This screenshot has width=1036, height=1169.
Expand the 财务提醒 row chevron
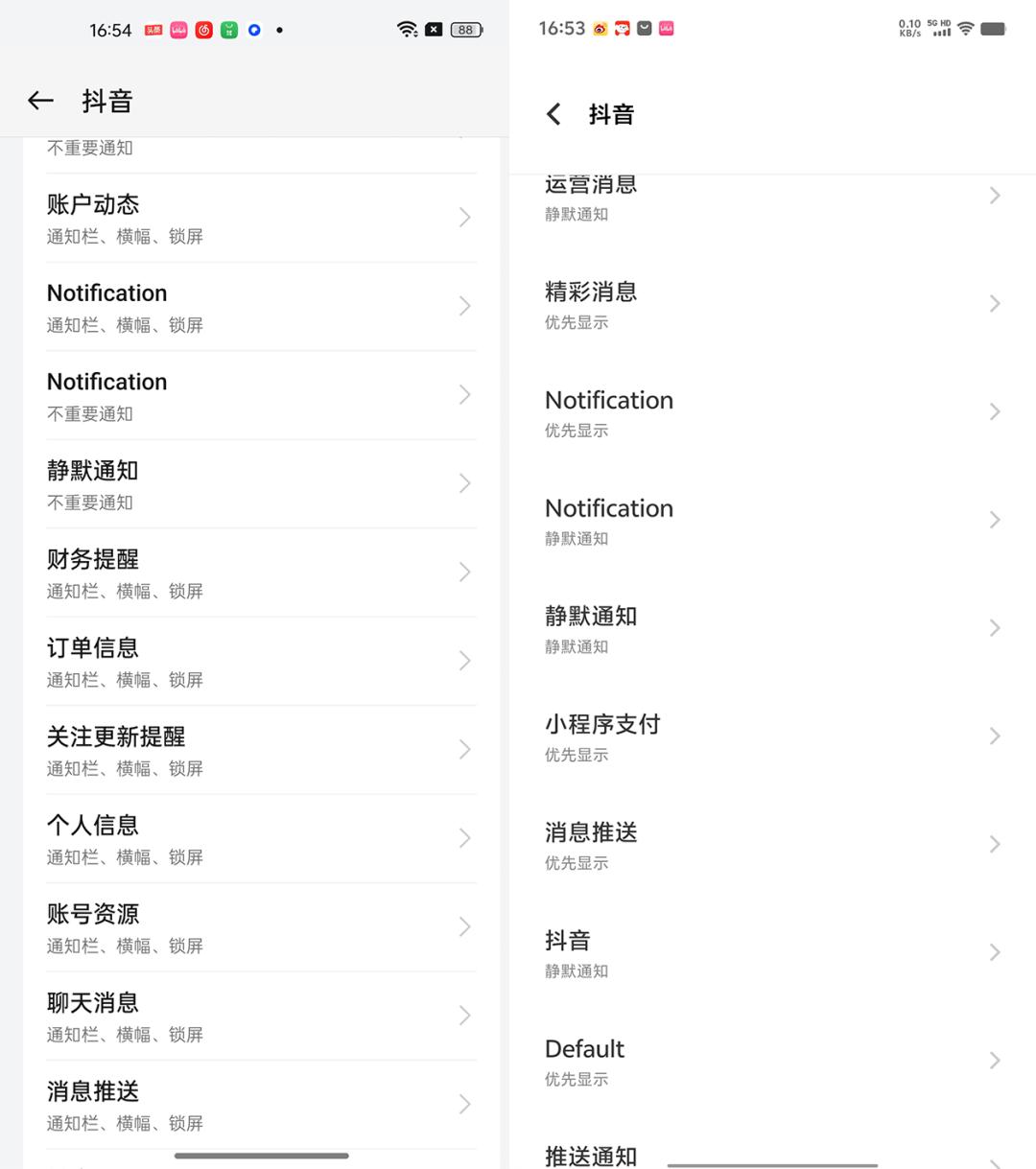464,573
